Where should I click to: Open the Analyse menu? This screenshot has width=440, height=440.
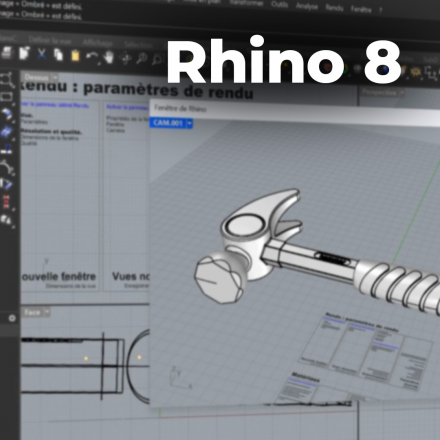(307, 6)
